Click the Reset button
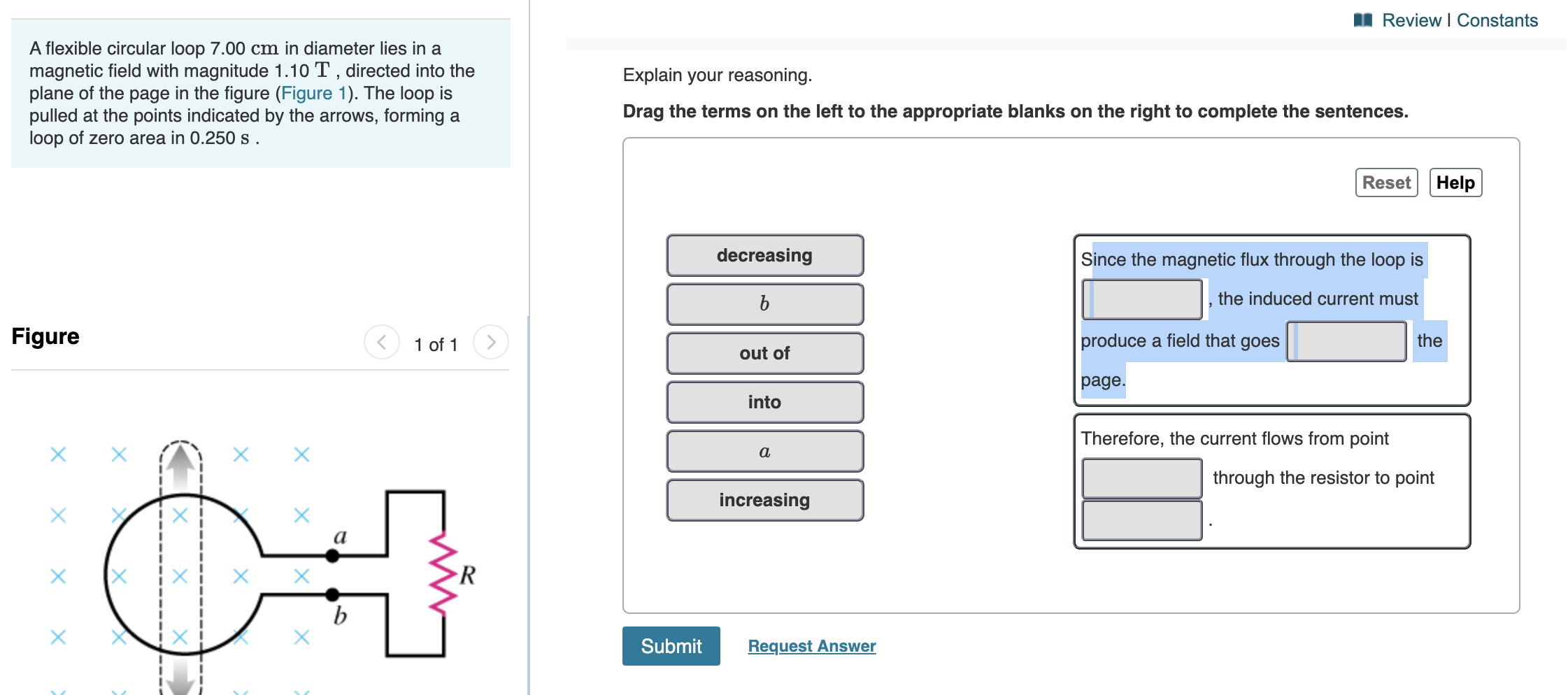Screen dimensions: 1568x695 tap(1385, 182)
